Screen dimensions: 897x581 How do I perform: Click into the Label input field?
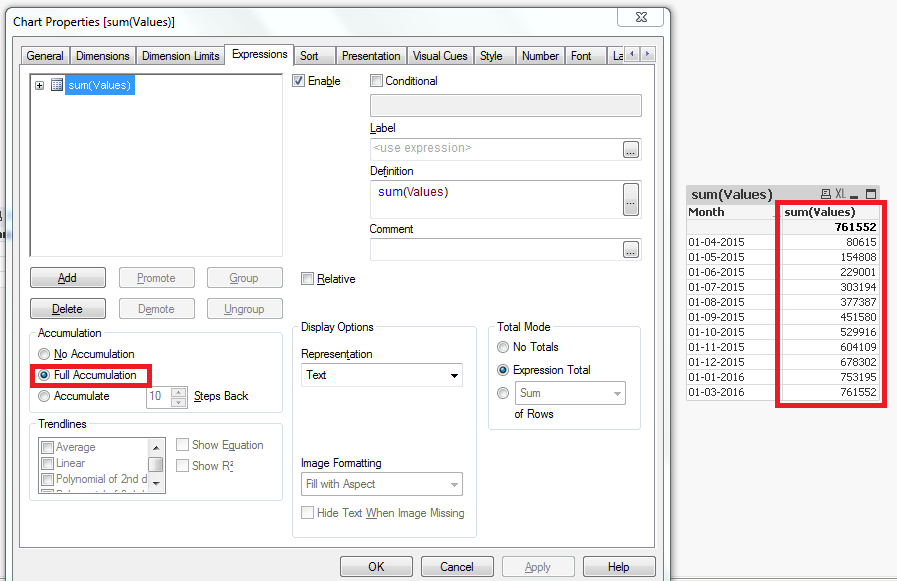[495, 149]
